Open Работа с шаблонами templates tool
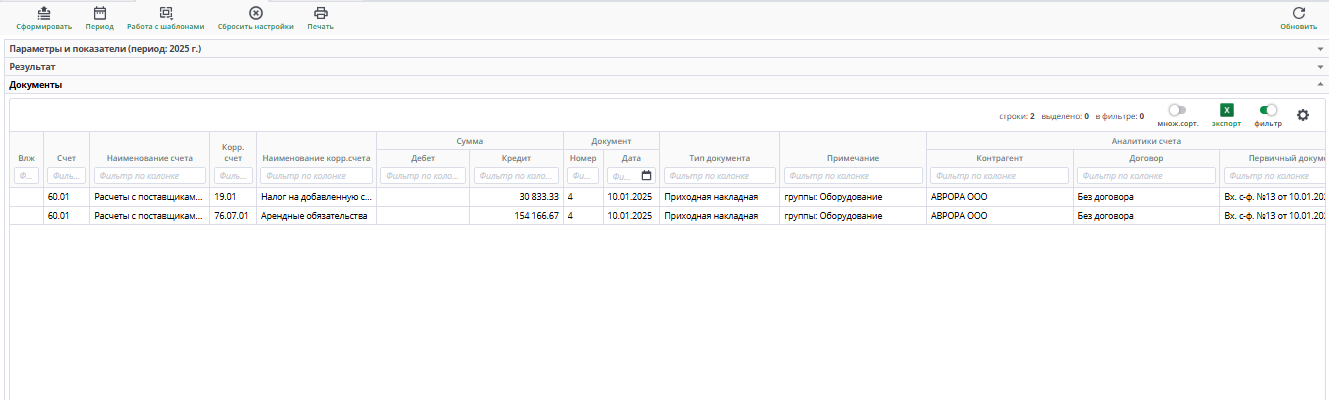The height and width of the screenshot is (400, 1329). point(165,14)
